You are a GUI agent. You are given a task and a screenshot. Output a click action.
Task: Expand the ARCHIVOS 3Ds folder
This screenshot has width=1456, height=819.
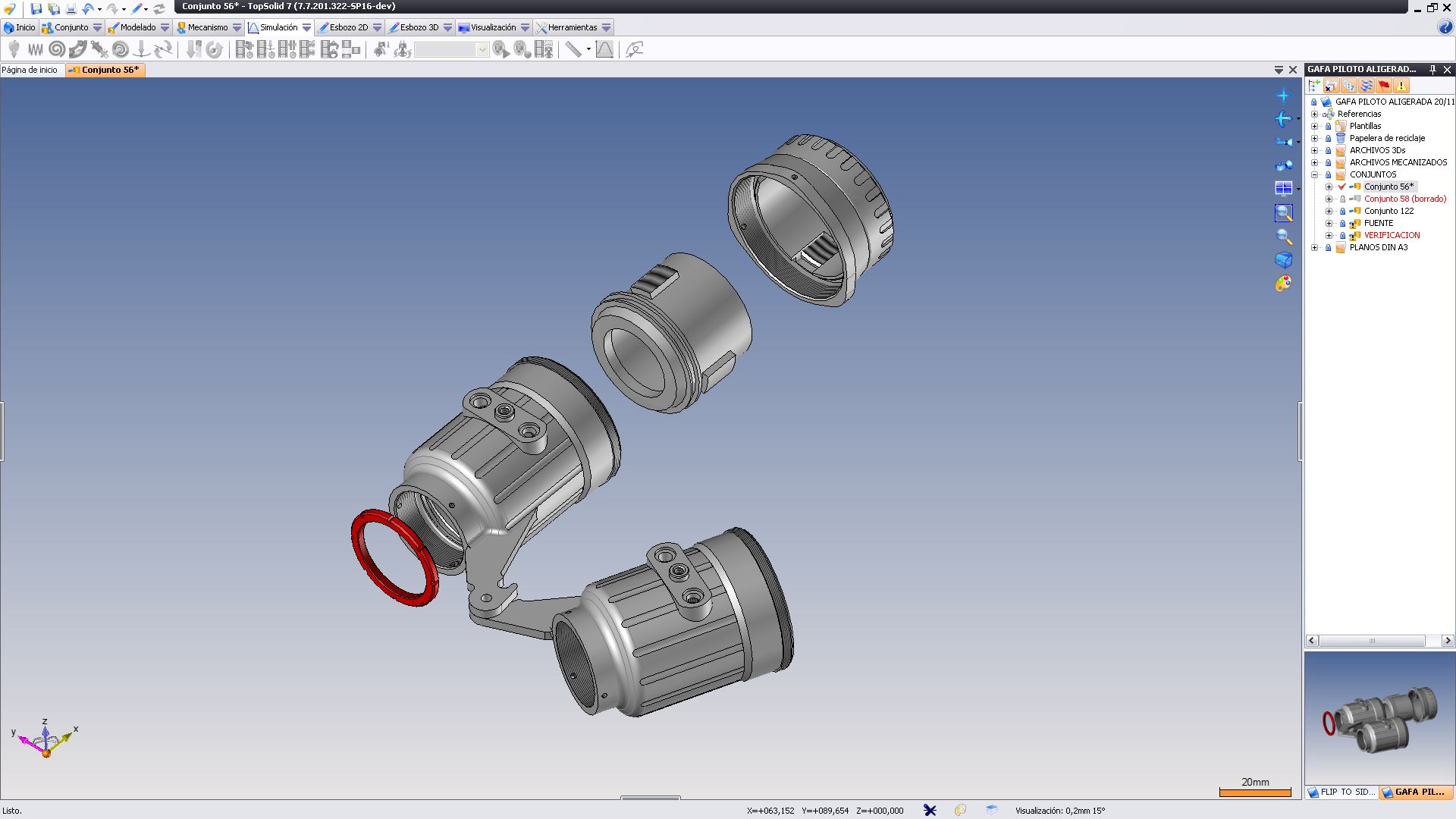coord(1314,150)
